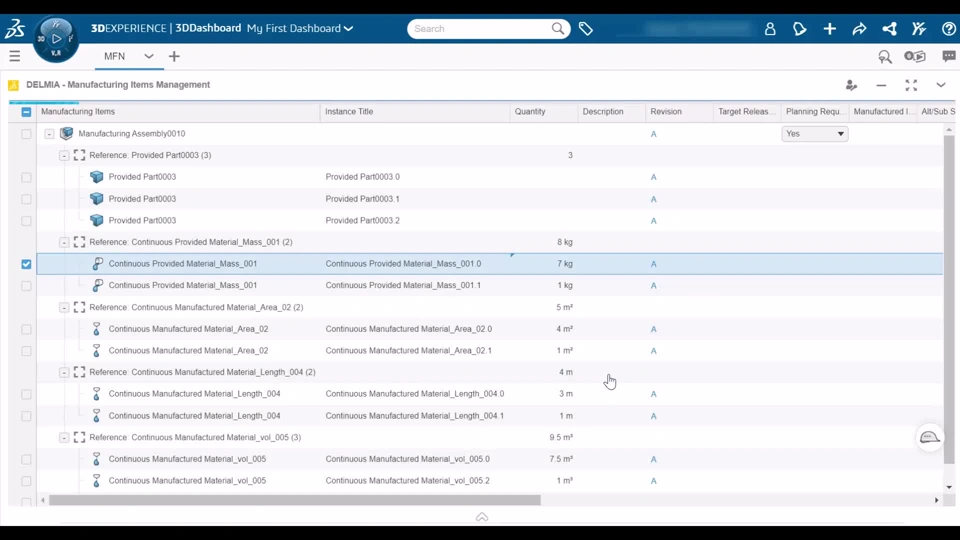960x540 pixels.
Task: Expand the bottom panel up-chevron handle
Action: [x=482, y=517]
